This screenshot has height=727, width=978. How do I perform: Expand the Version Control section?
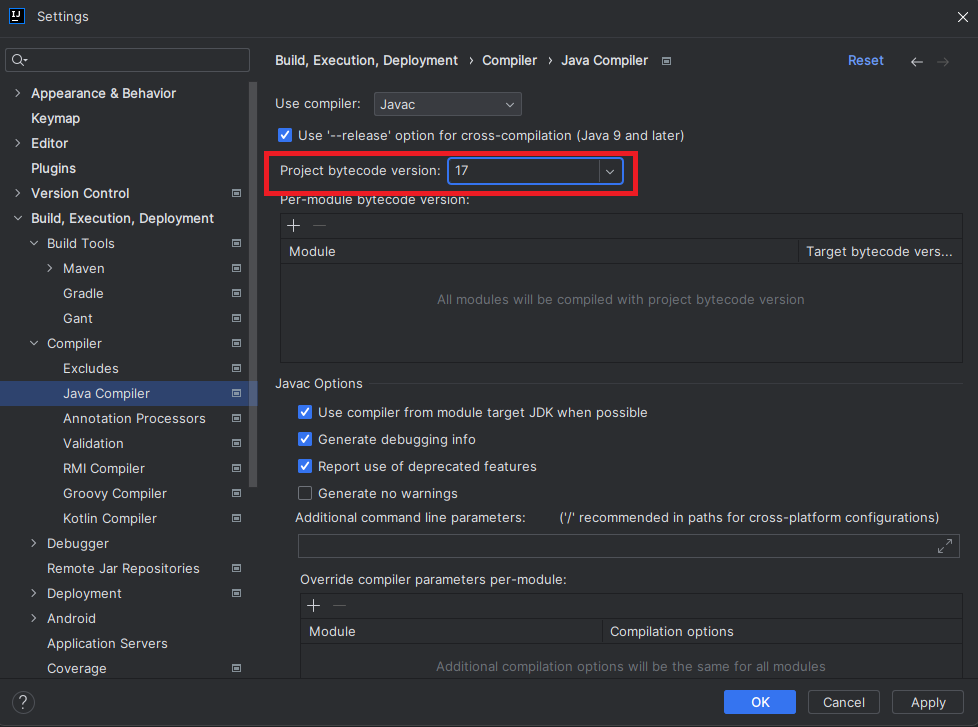(17, 193)
